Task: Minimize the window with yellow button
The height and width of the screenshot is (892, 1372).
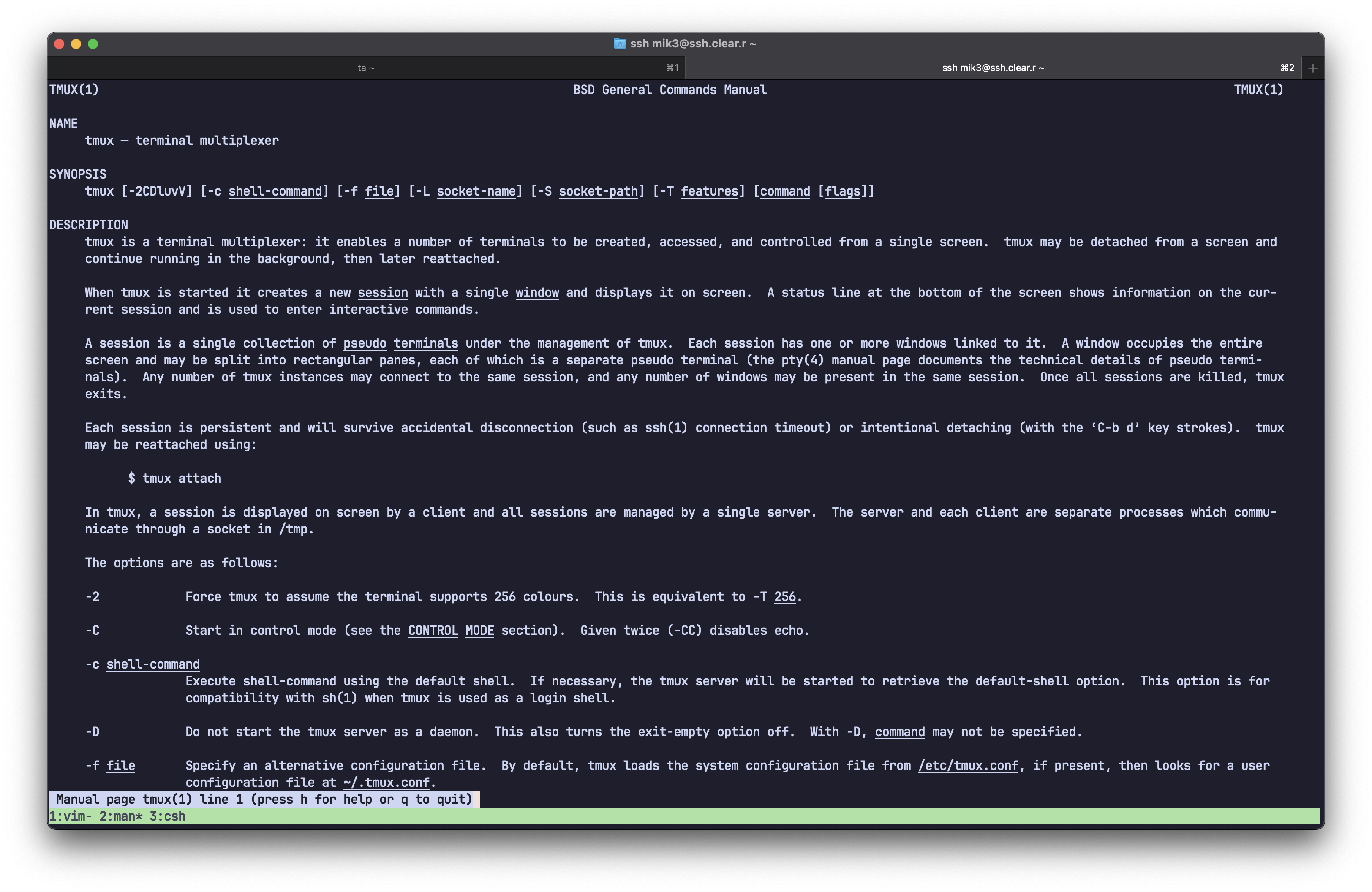Action: 76,44
